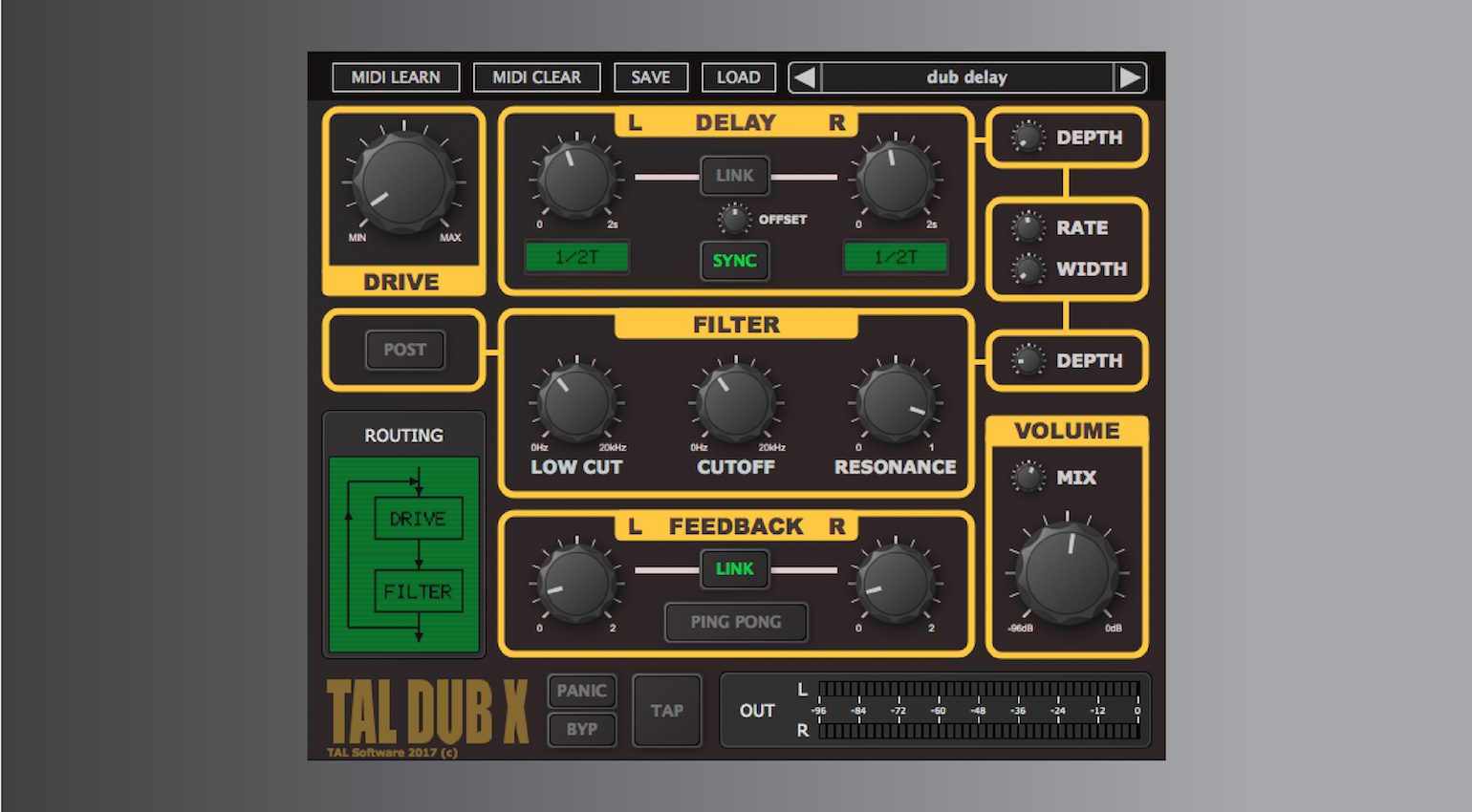
Task: Click the large DRIVE knob
Action: (404, 182)
